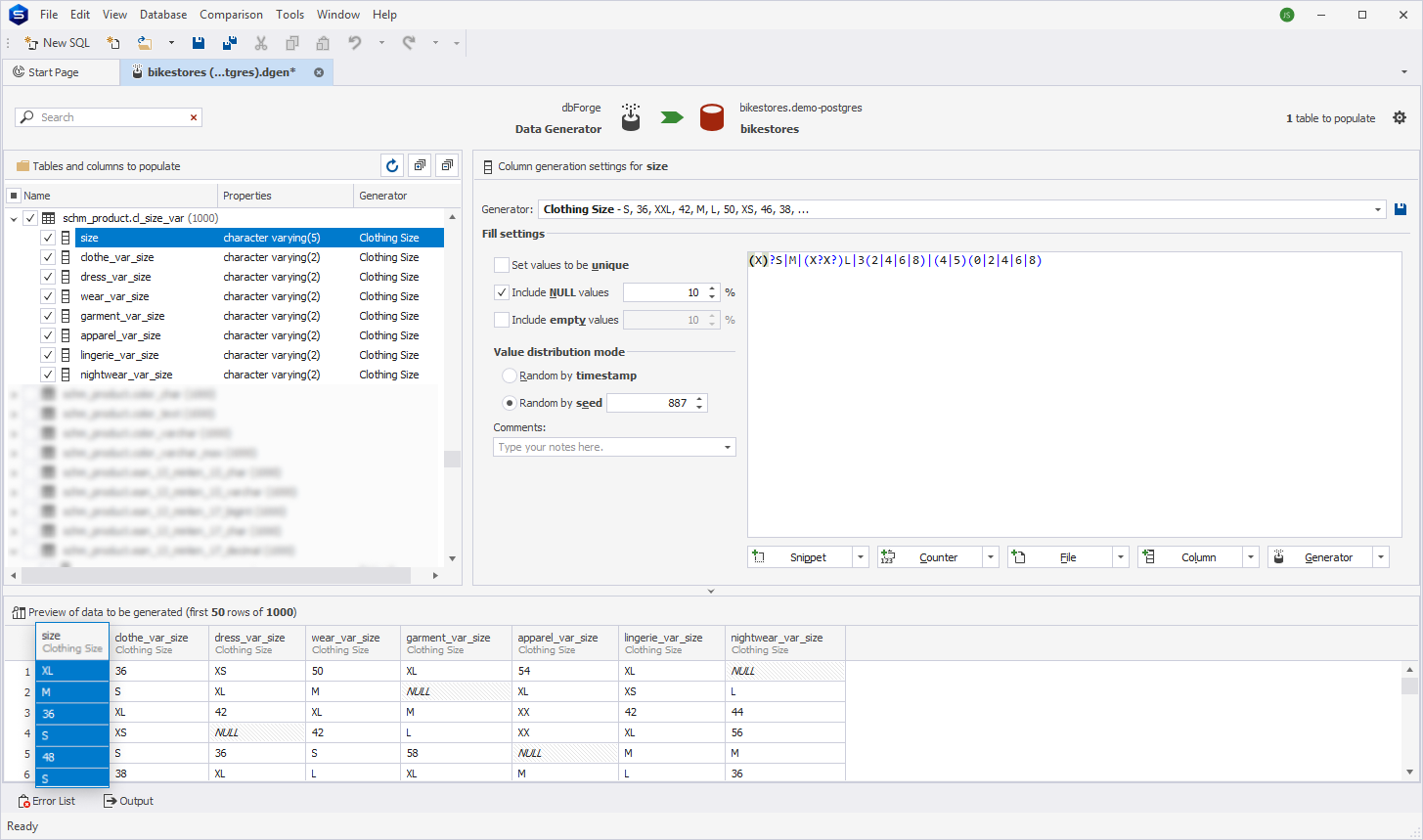Uncheck the dress_var_size column checkbox

tap(48, 277)
